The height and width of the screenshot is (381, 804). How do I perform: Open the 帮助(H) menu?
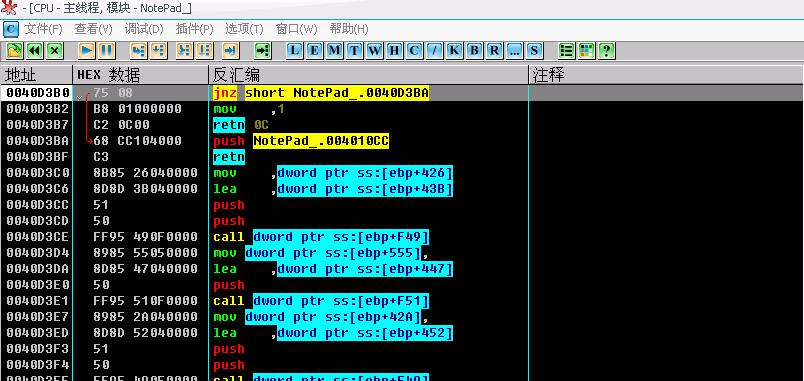pos(349,29)
